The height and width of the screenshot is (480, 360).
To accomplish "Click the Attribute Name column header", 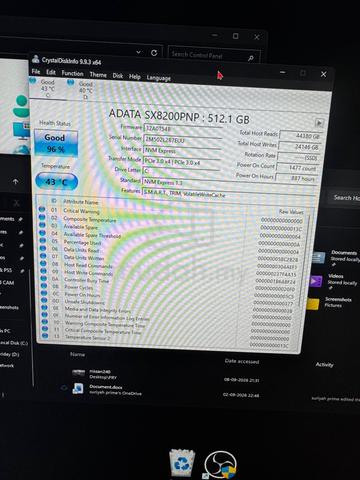I will [81, 202].
